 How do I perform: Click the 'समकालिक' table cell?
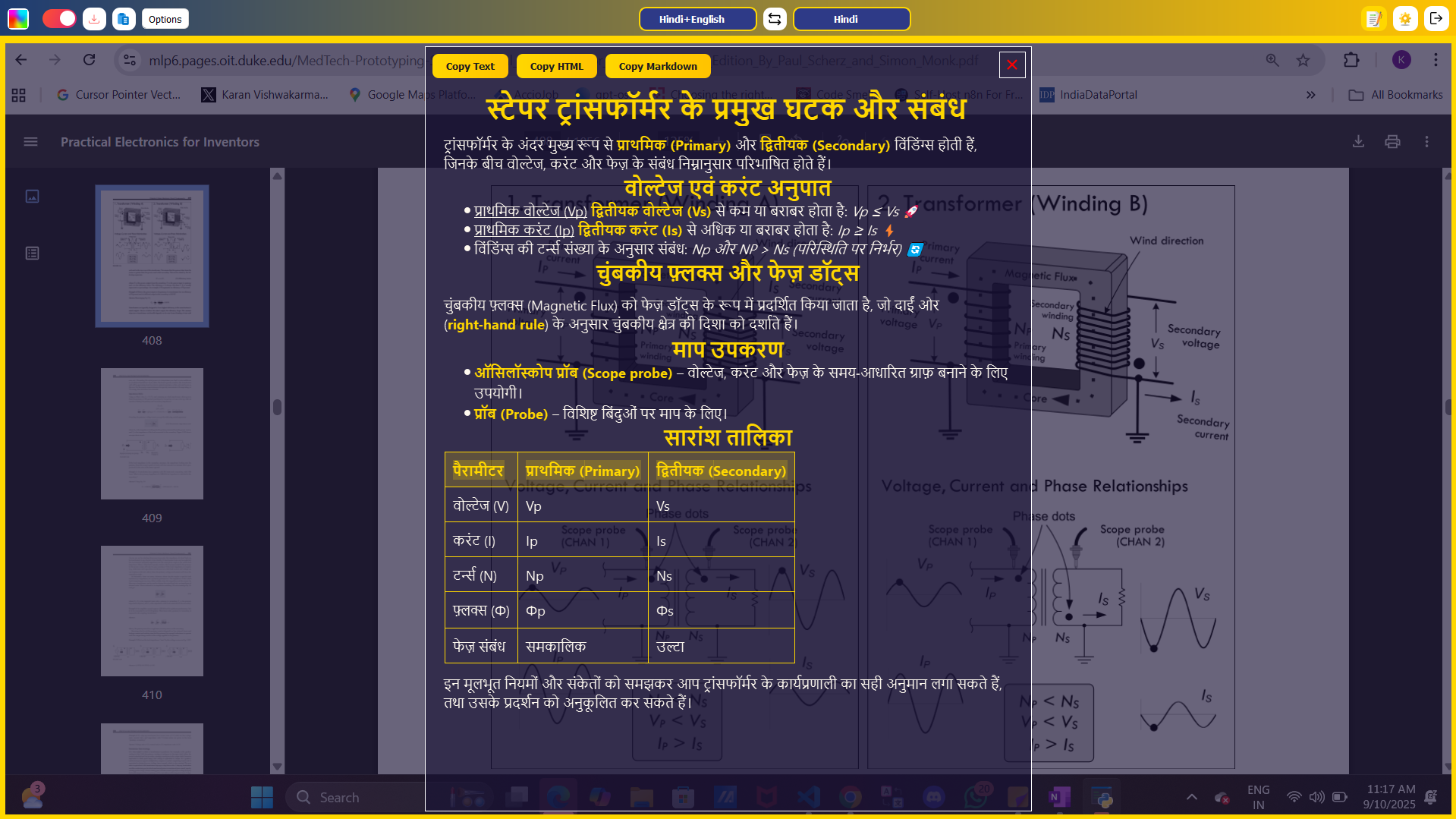[x=583, y=646]
